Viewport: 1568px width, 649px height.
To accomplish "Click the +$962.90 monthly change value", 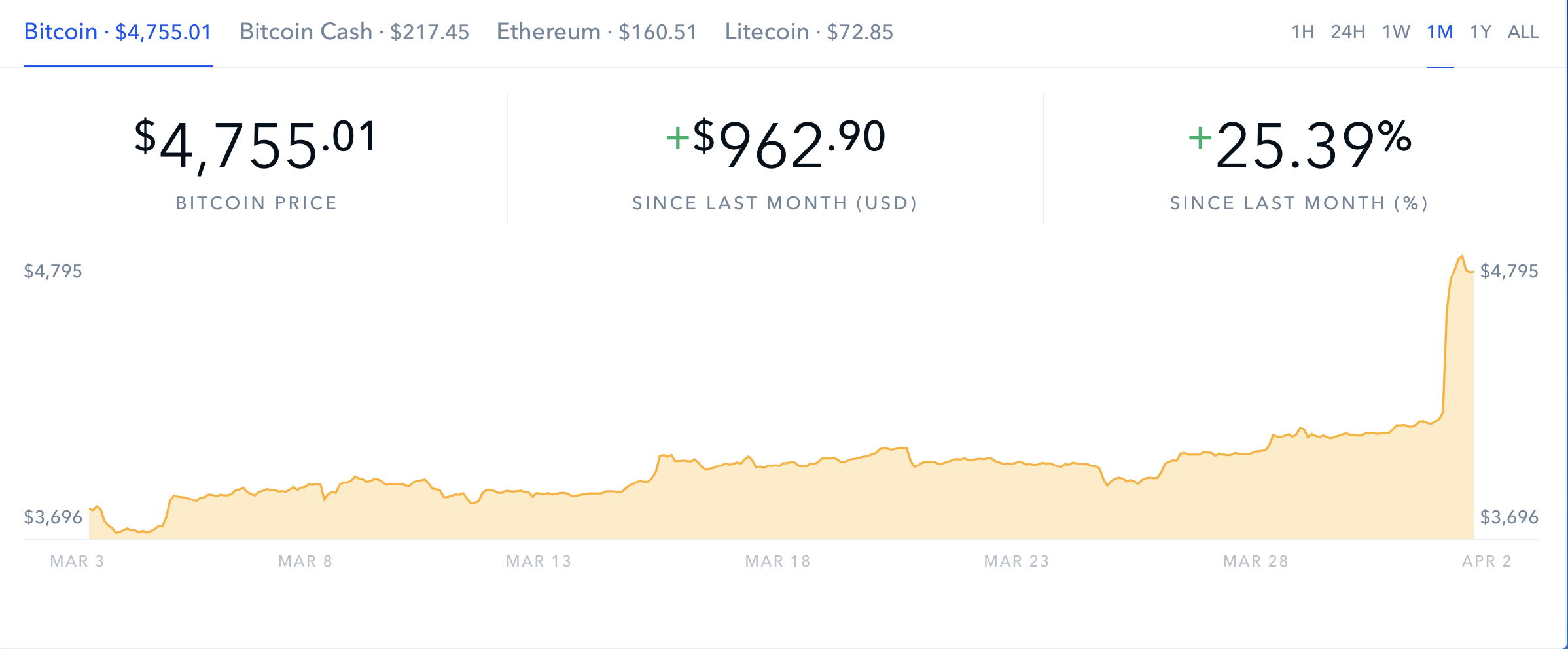I will [x=775, y=145].
